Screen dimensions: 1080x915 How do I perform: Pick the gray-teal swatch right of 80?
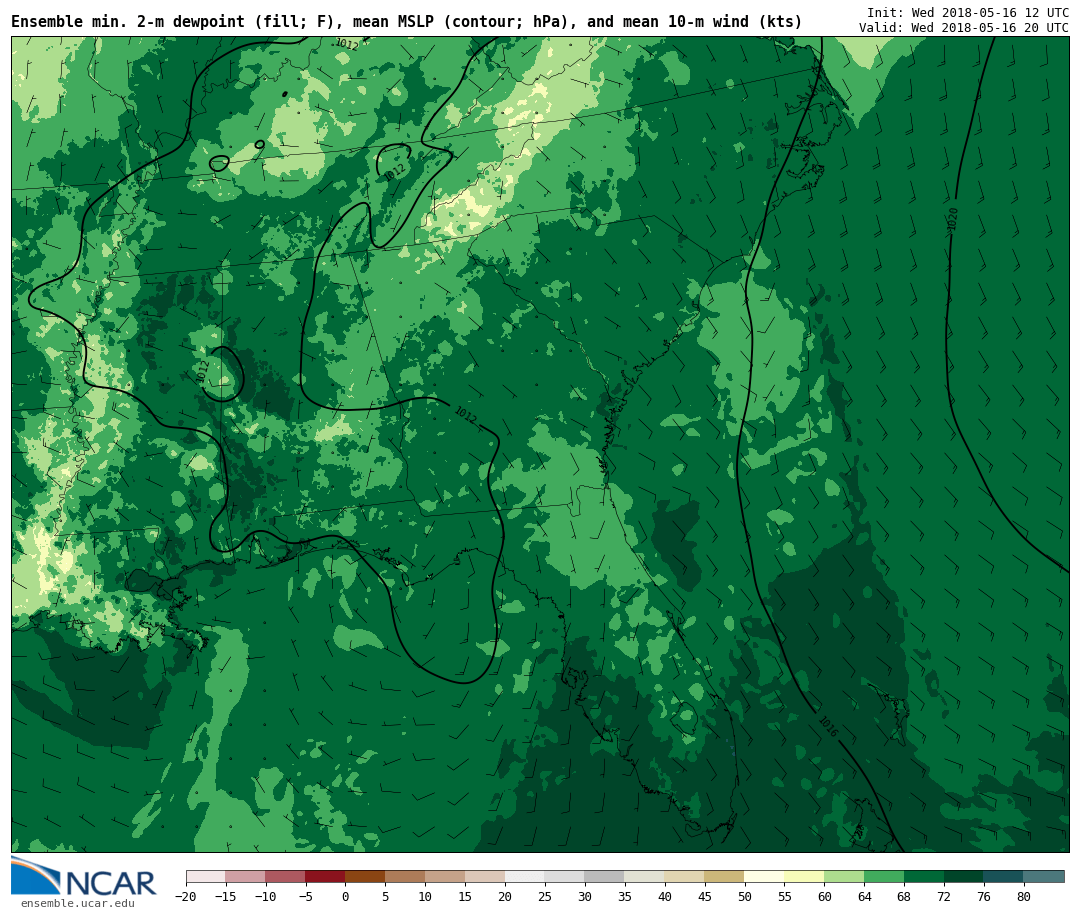tap(1045, 876)
